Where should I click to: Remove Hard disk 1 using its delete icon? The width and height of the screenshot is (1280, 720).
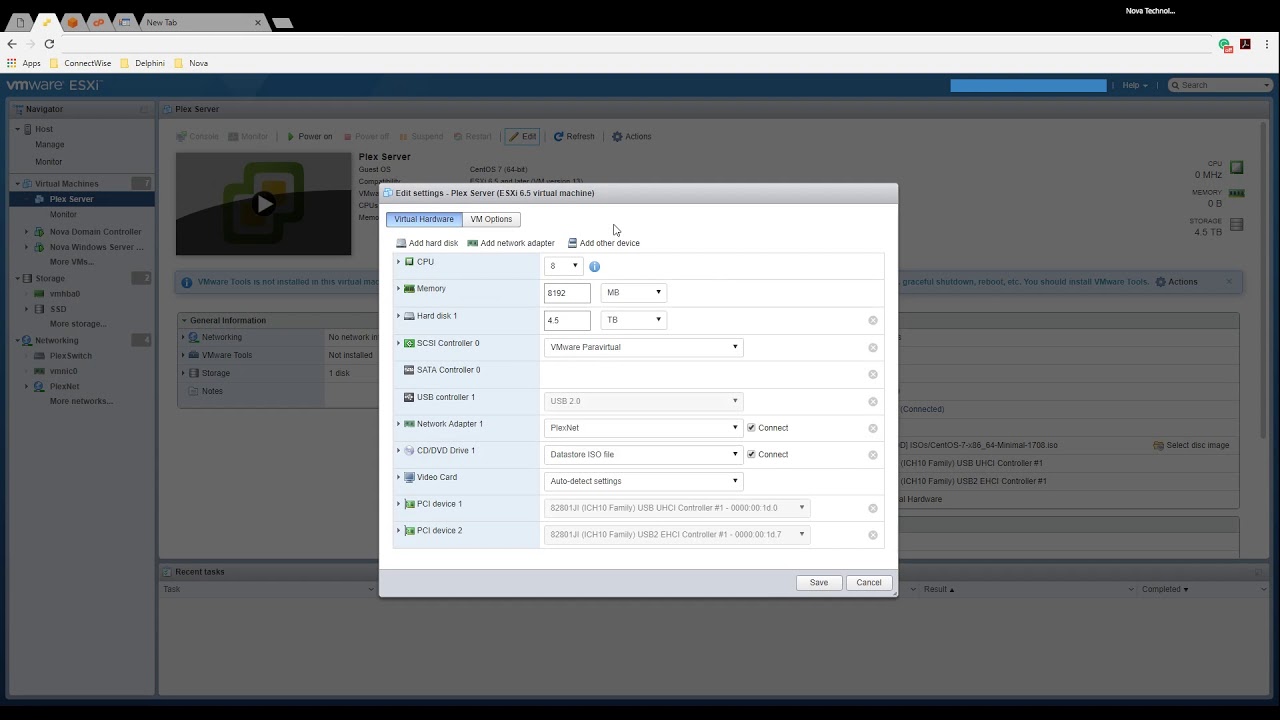[x=873, y=320]
